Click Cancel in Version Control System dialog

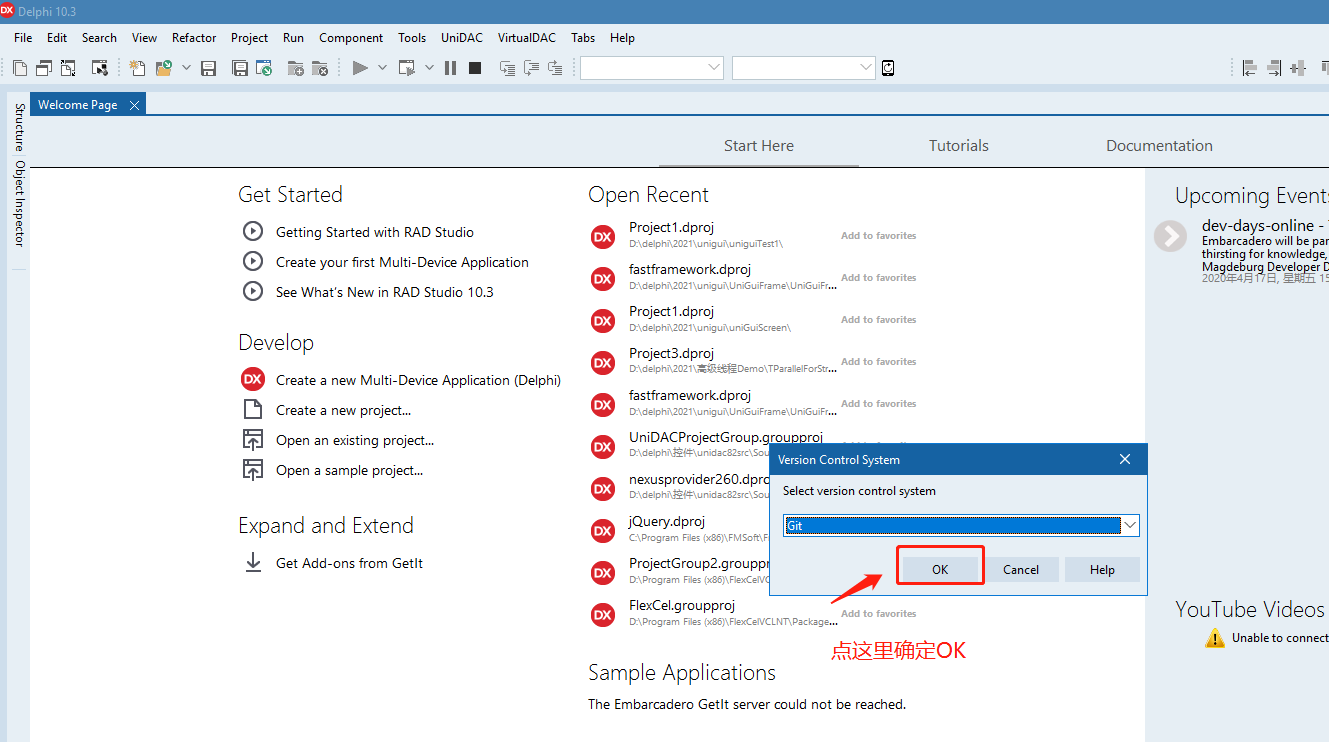click(1021, 569)
